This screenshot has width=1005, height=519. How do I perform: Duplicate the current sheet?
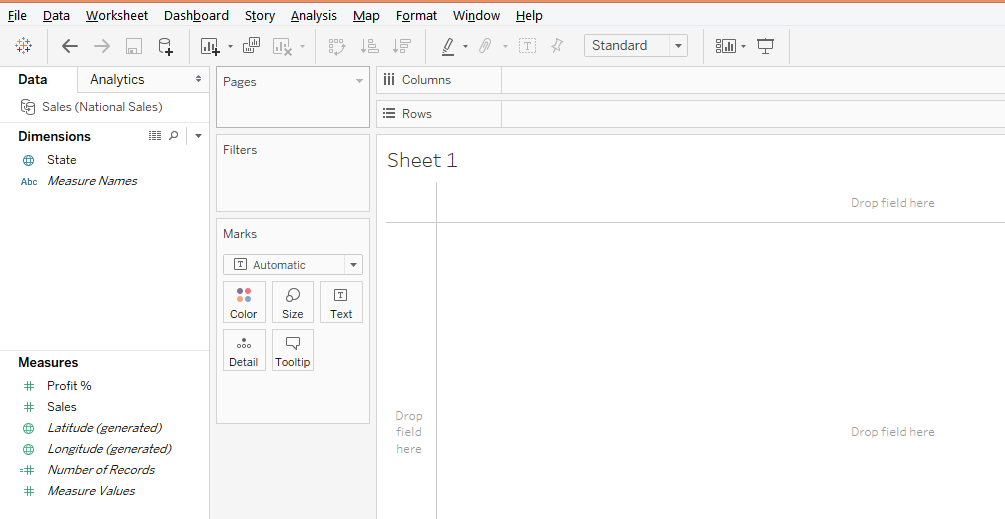tap(251, 45)
